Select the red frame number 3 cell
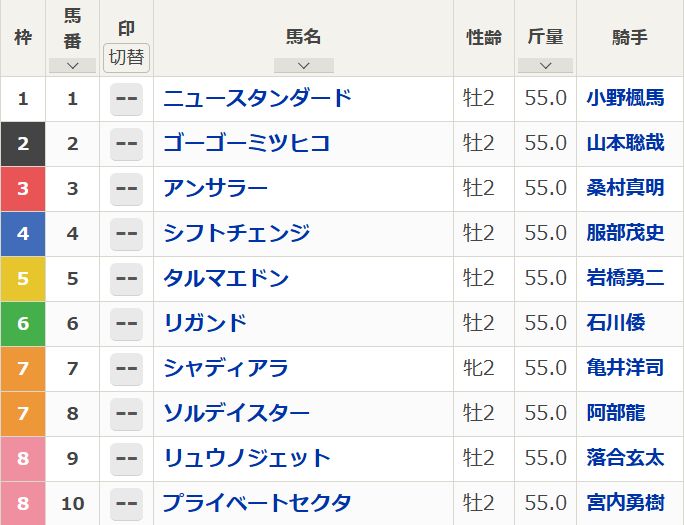The height and width of the screenshot is (525, 684). click(x=23, y=189)
